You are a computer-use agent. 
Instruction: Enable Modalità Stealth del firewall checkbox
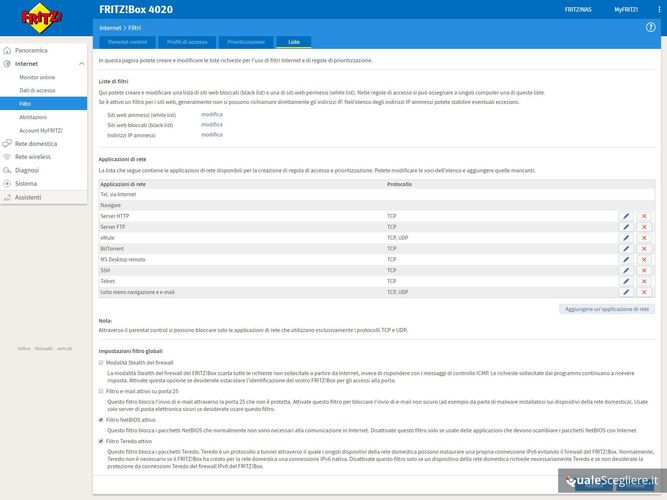pos(102,362)
